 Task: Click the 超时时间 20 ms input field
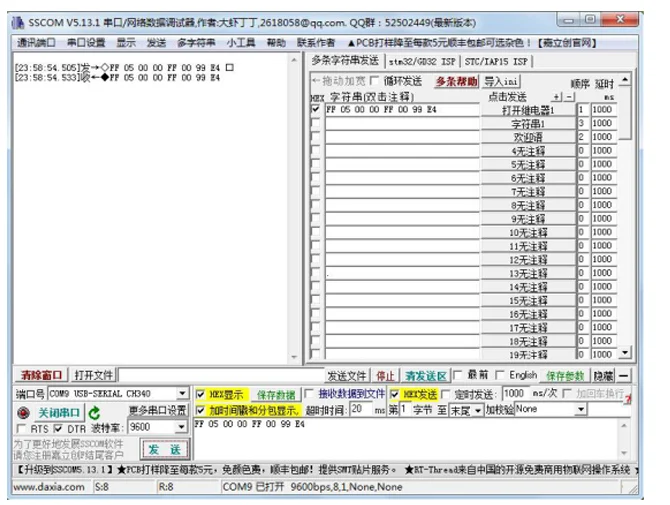coord(361,410)
